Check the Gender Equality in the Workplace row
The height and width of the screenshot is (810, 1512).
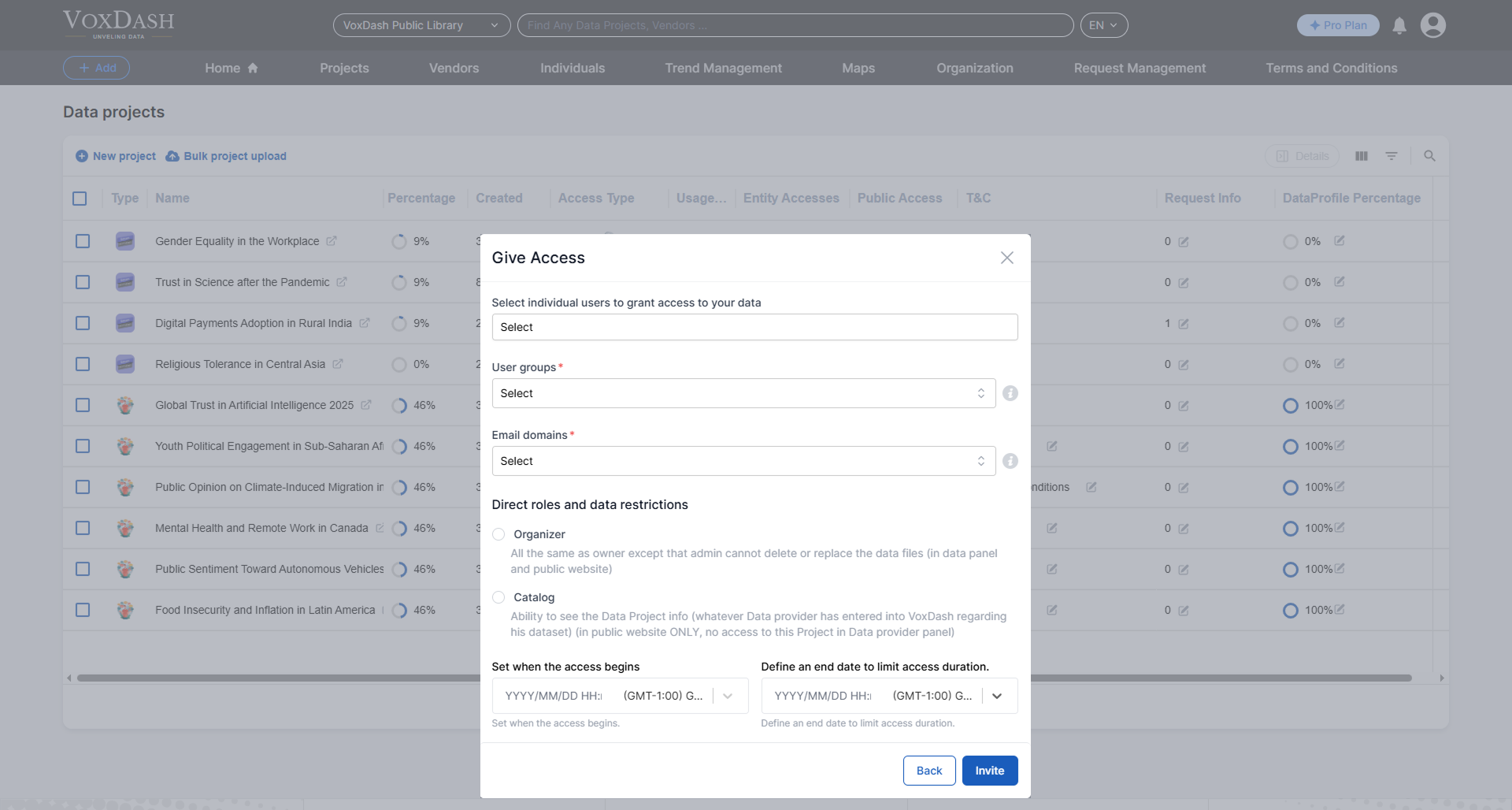tap(83, 241)
